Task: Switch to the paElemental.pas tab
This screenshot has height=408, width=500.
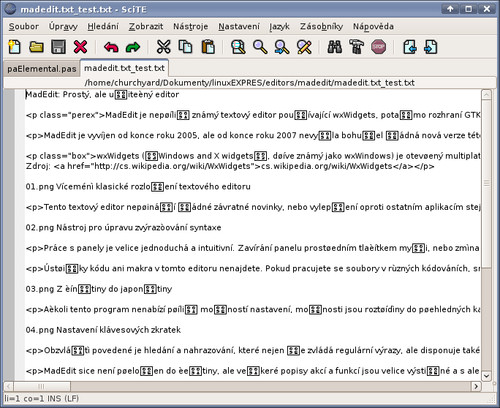Action: pos(42,69)
